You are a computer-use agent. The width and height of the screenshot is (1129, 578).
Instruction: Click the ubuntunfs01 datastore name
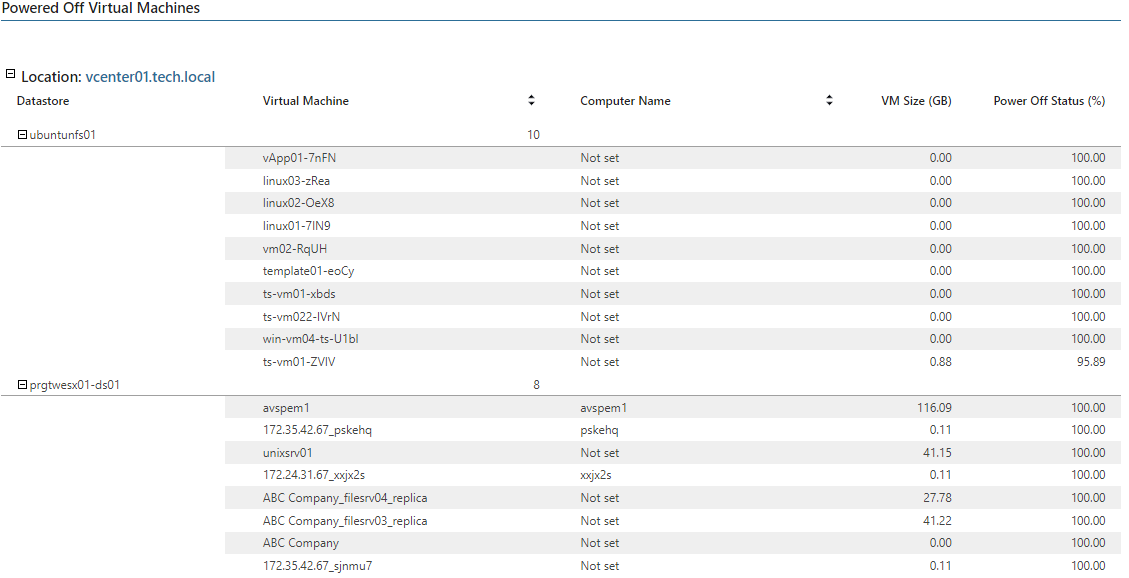63,135
